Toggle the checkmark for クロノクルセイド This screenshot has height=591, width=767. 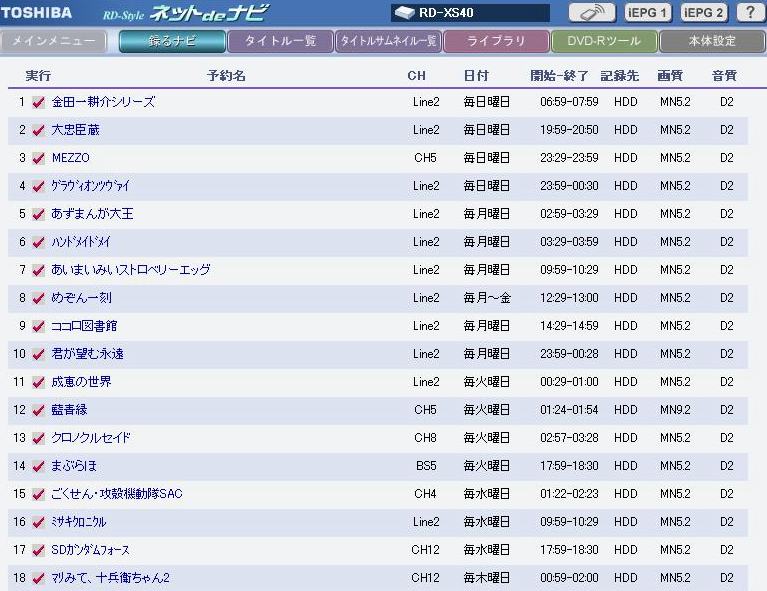(x=38, y=438)
